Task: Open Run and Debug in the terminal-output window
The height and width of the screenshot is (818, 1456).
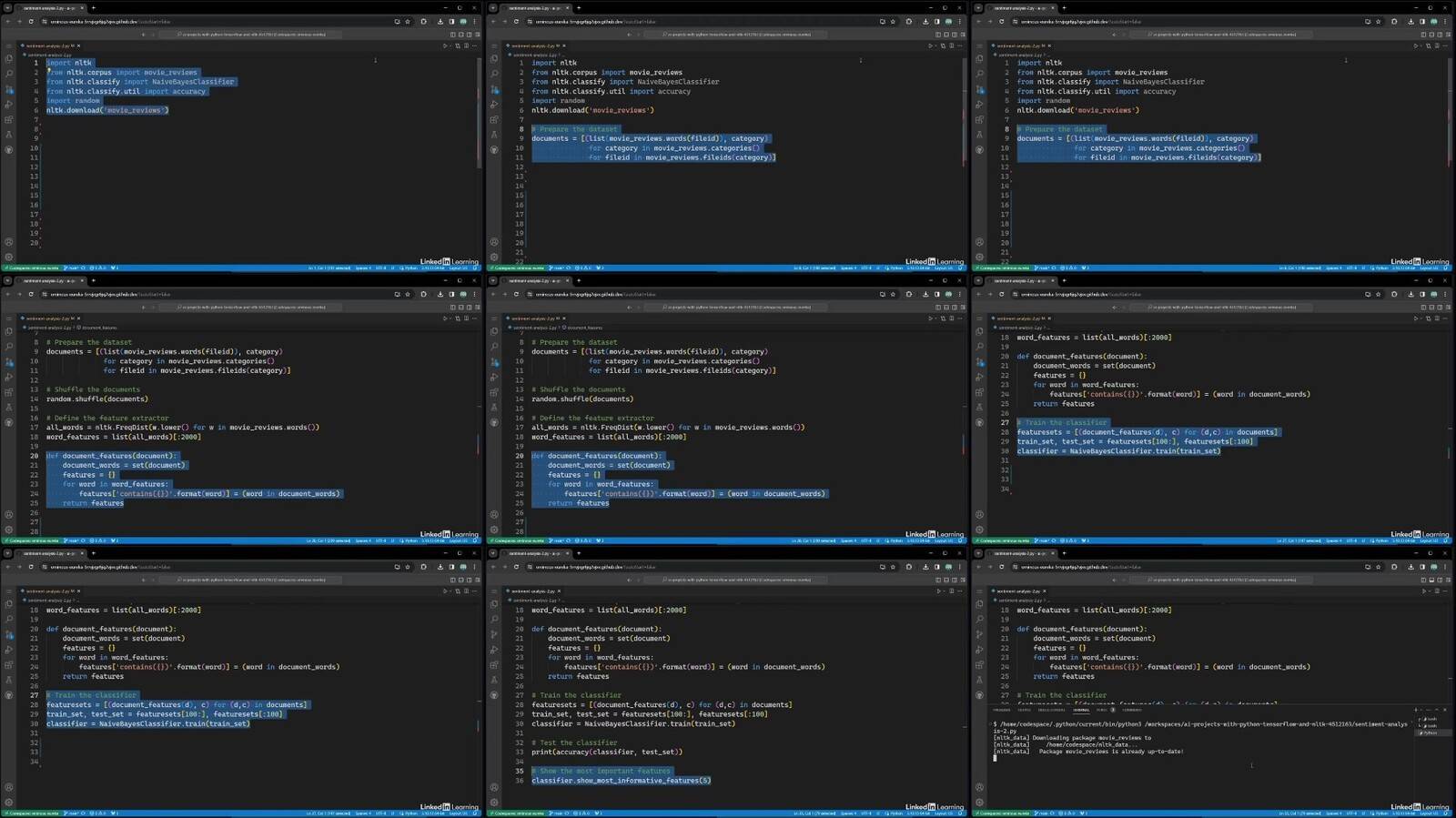Action: (x=979, y=650)
